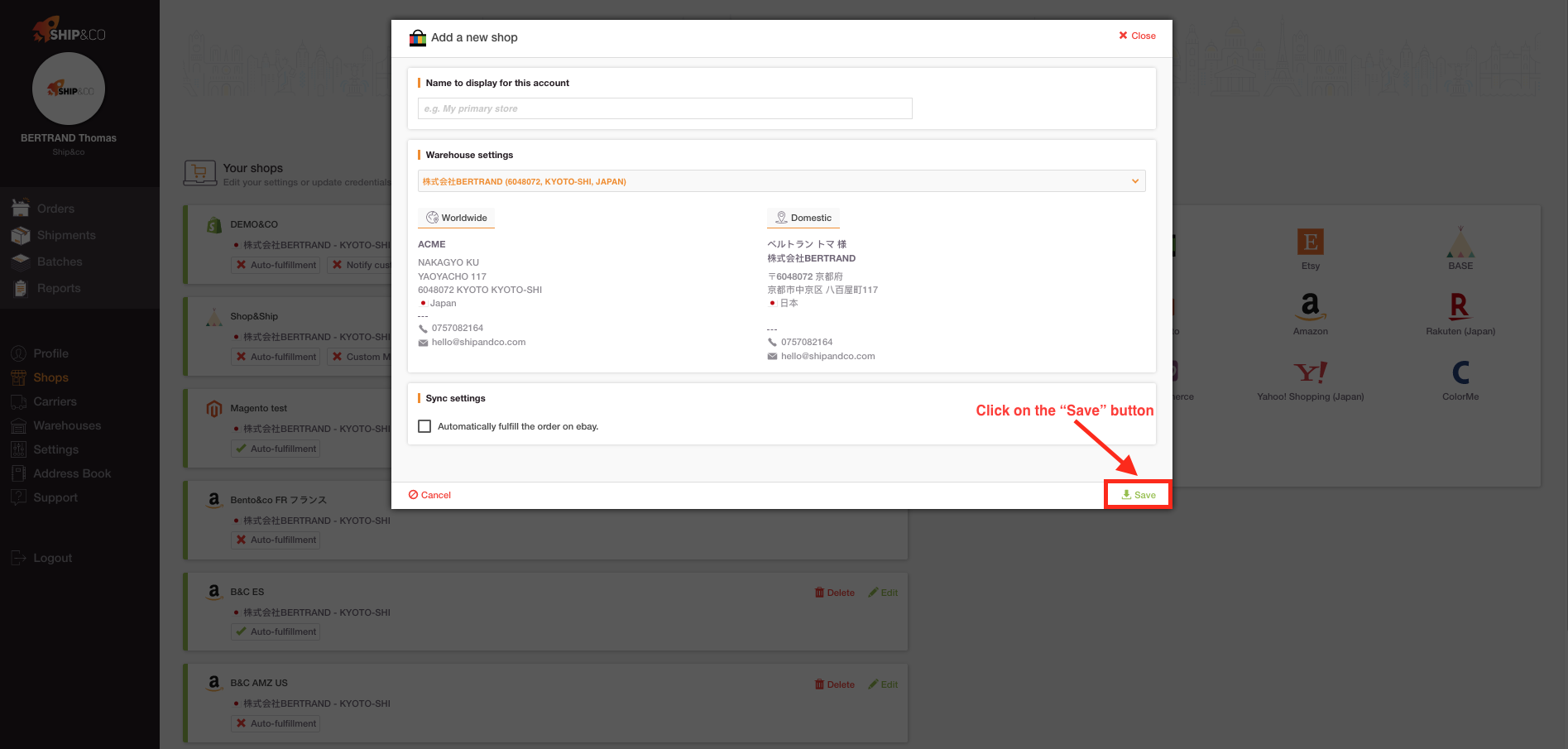The image size is (1568, 749).
Task: Focus the account display name field
Action: pyautogui.click(x=664, y=108)
